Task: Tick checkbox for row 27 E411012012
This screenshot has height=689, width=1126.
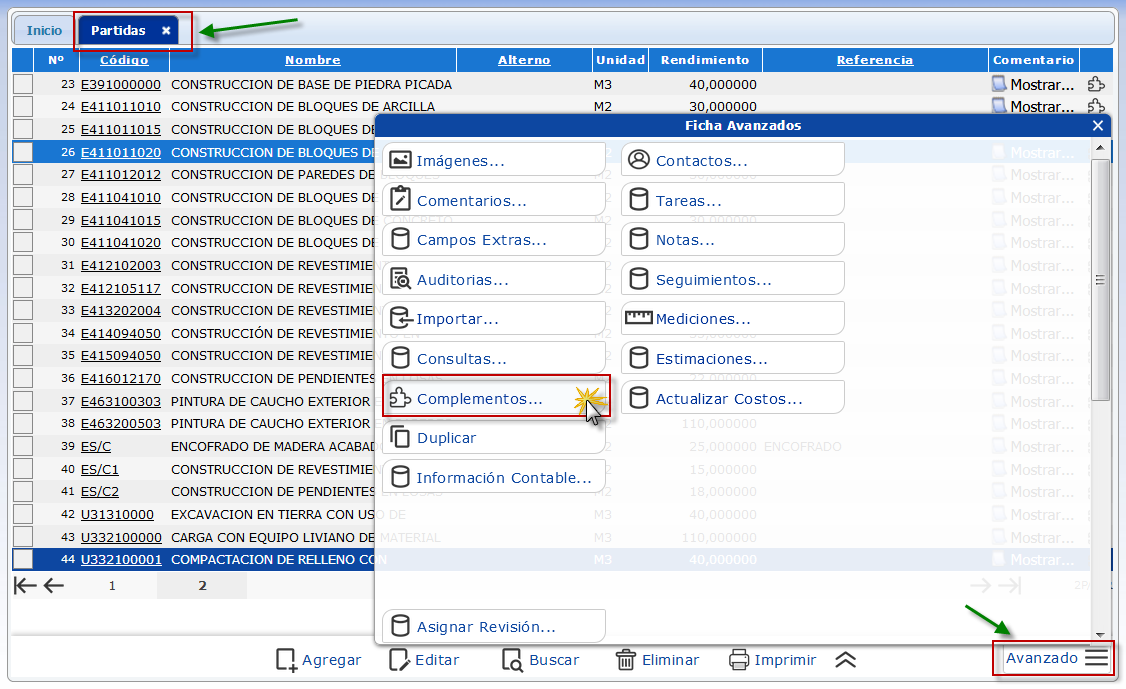Action: coord(23,175)
